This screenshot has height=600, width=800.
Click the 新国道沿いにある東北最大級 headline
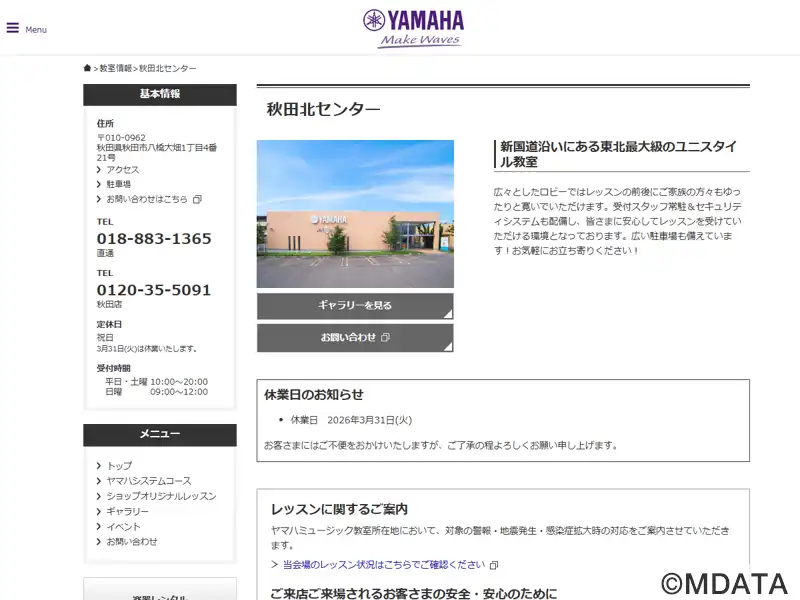[618, 154]
